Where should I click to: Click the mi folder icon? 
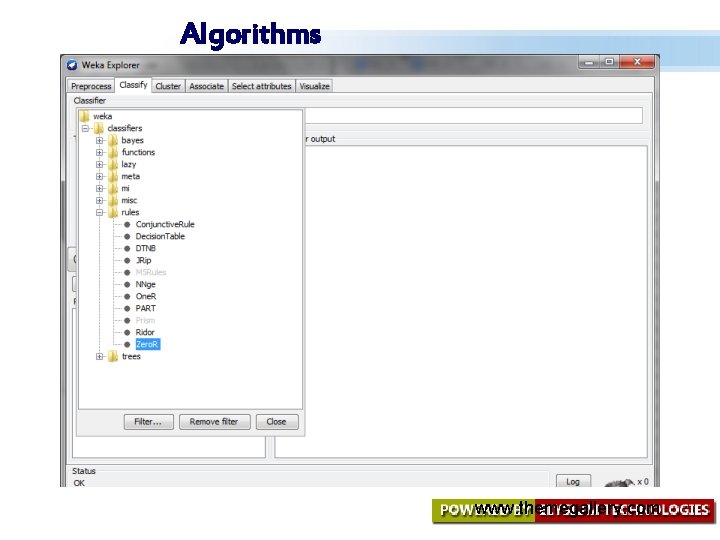click(x=113, y=188)
